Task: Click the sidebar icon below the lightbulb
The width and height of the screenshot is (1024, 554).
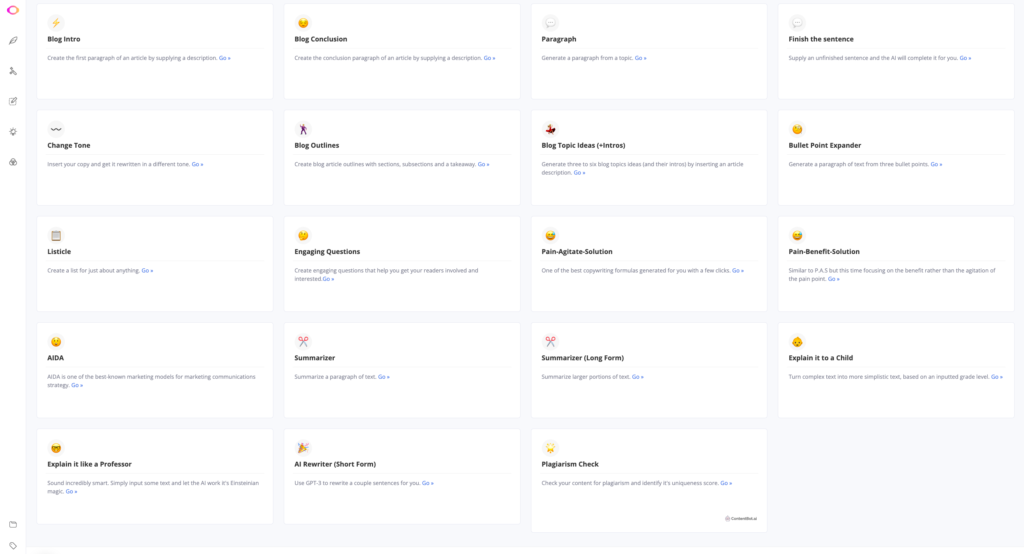Action: 12,162
